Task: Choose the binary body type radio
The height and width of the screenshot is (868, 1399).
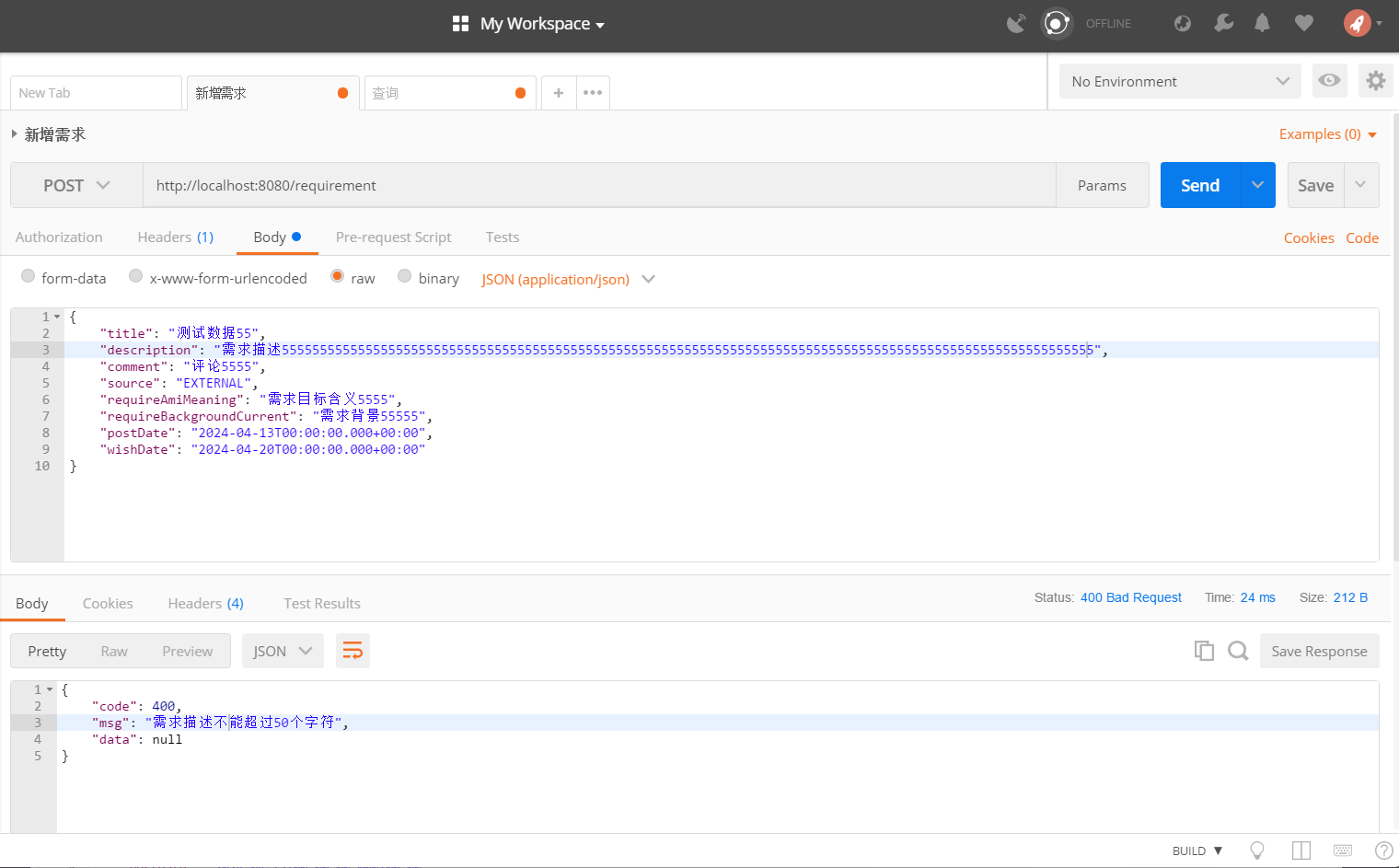Action: point(405,276)
